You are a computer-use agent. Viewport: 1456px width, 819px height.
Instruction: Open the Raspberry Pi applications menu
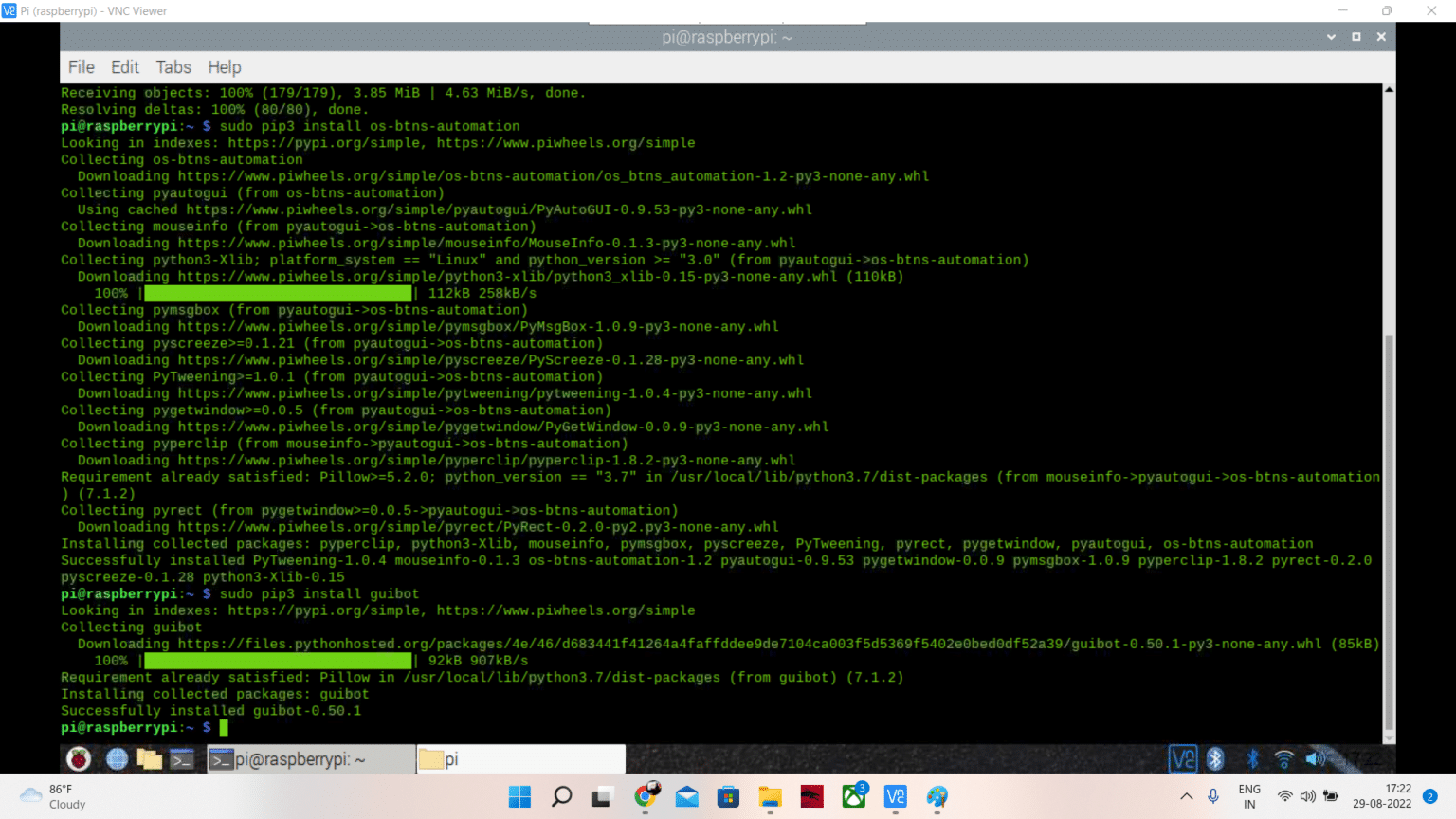79,758
